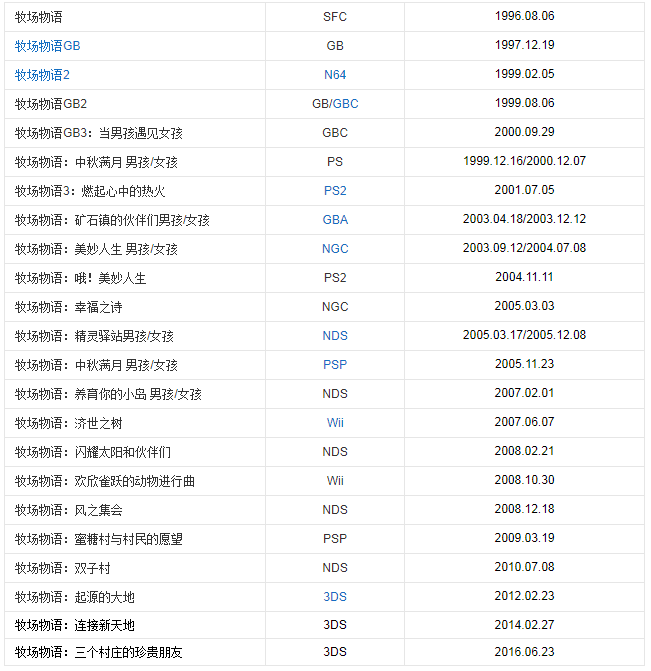The height and width of the screenshot is (671, 651).
Task: Click the date 1997.12.19
Action: (x=524, y=45)
